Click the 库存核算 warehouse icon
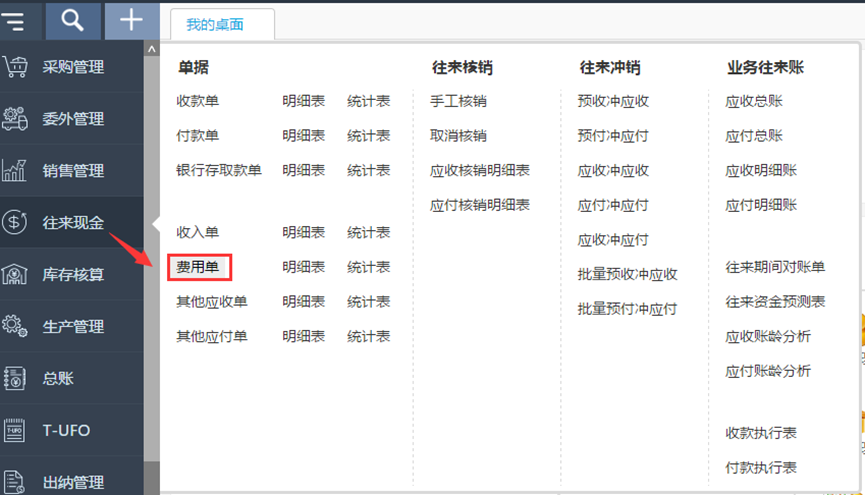This screenshot has width=865, height=495. [14, 274]
